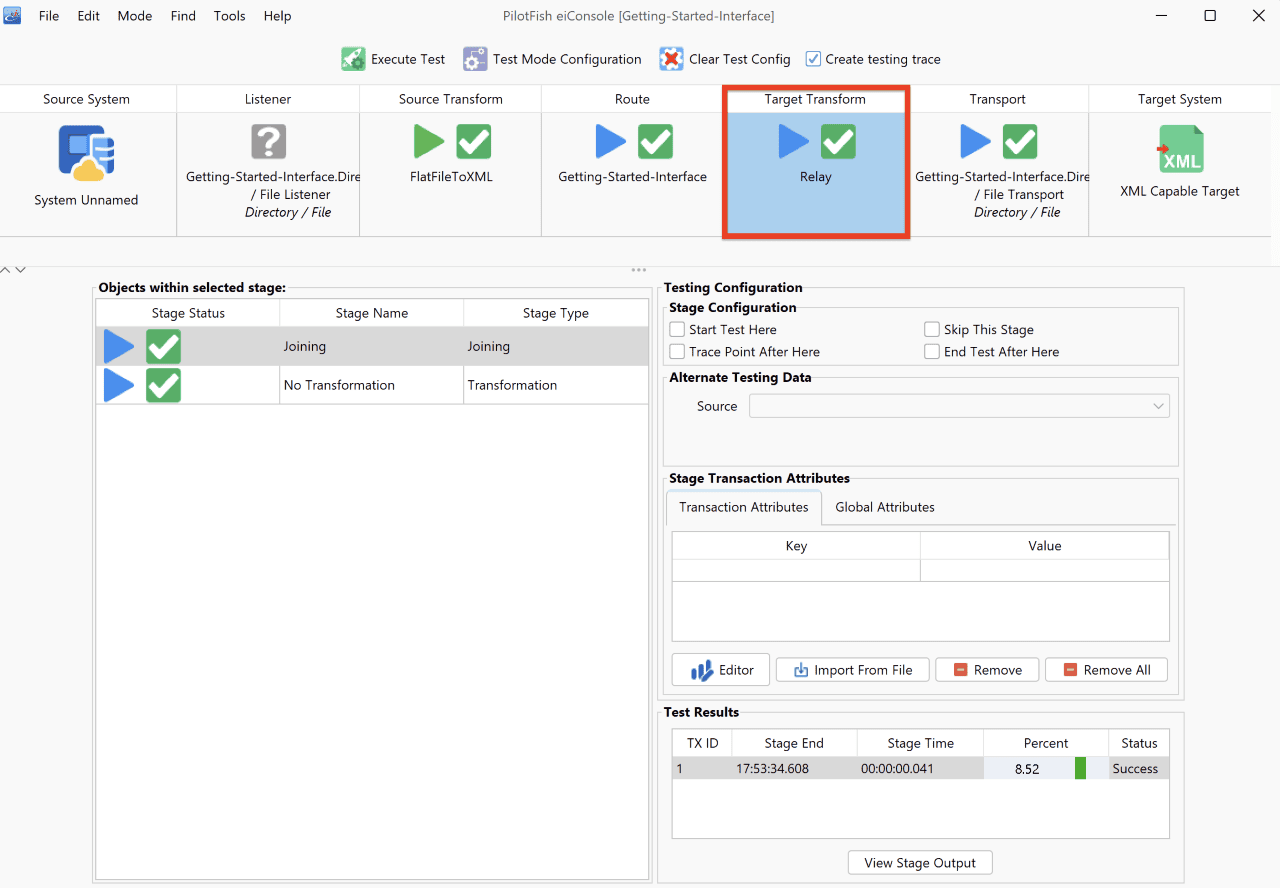This screenshot has height=888, width=1280.
Task: Click the PilotFish application icon in title bar
Action: point(12,16)
